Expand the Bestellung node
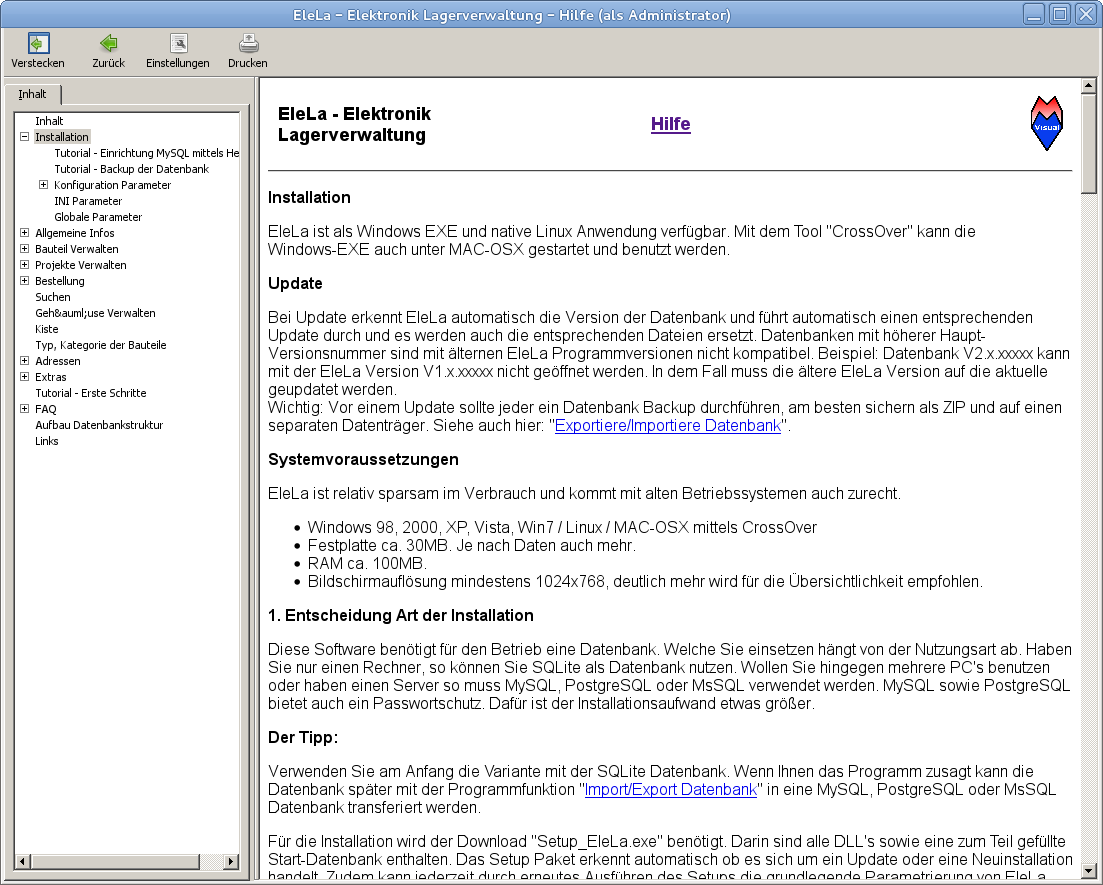The width and height of the screenshot is (1103, 885). click(25, 281)
